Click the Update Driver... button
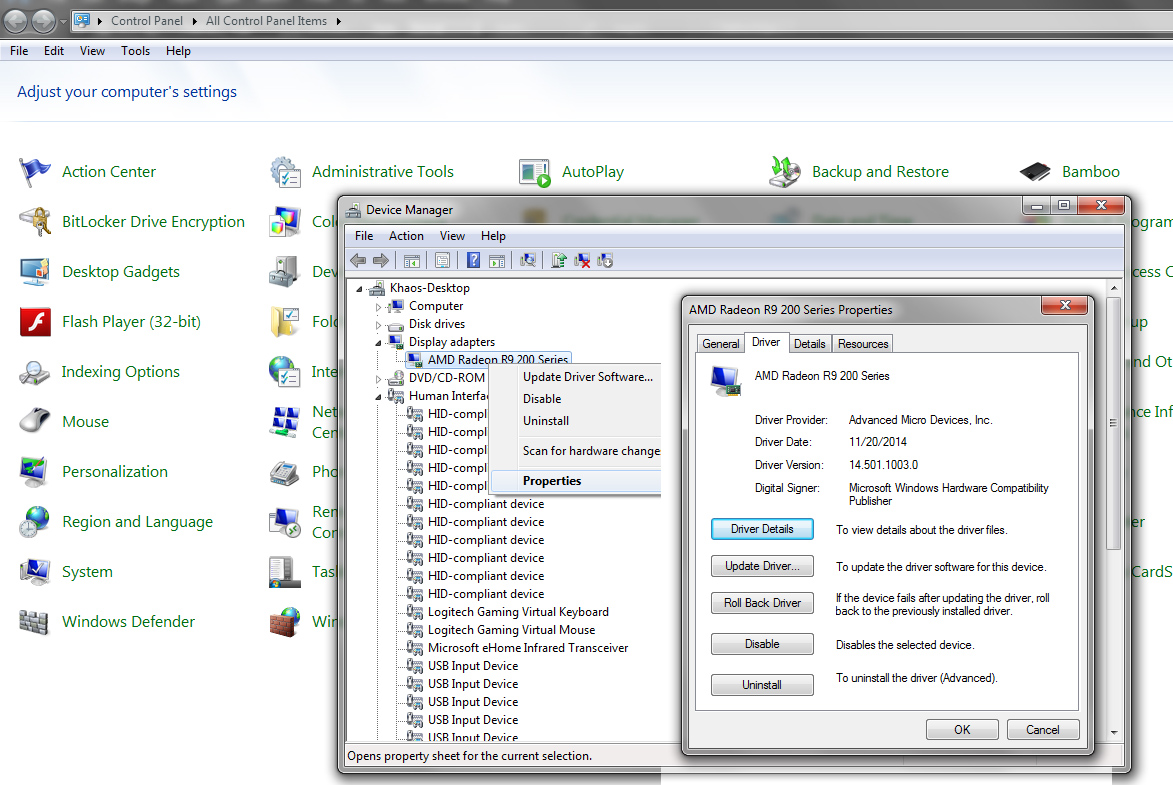The width and height of the screenshot is (1173, 785). point(762,566)
